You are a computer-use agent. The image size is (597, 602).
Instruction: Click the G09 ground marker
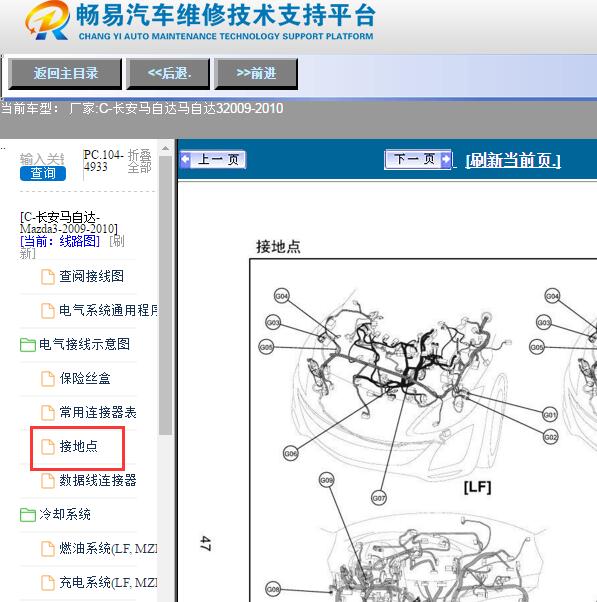pos(327,480)
